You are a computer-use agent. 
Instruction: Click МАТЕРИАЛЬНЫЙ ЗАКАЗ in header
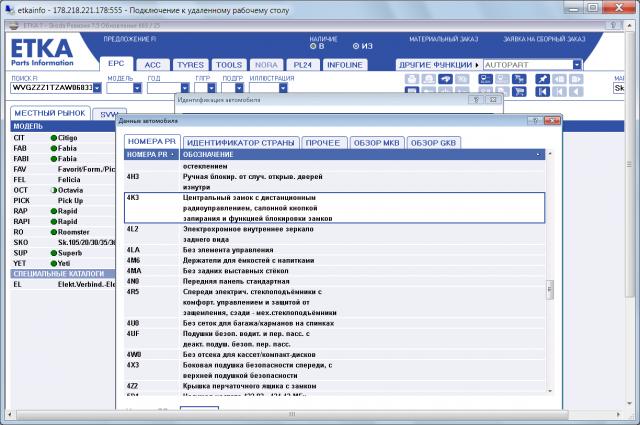click(444, 39)
